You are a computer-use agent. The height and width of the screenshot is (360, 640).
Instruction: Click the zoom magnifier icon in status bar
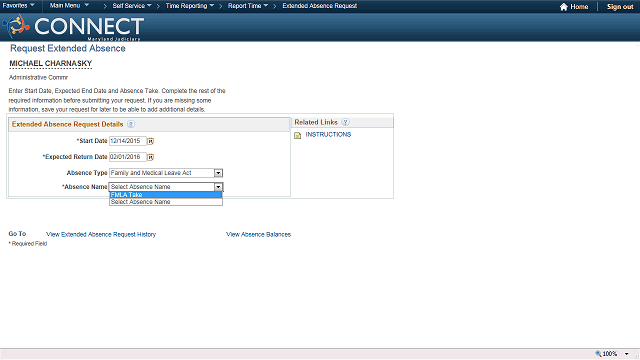coord(598,354)
